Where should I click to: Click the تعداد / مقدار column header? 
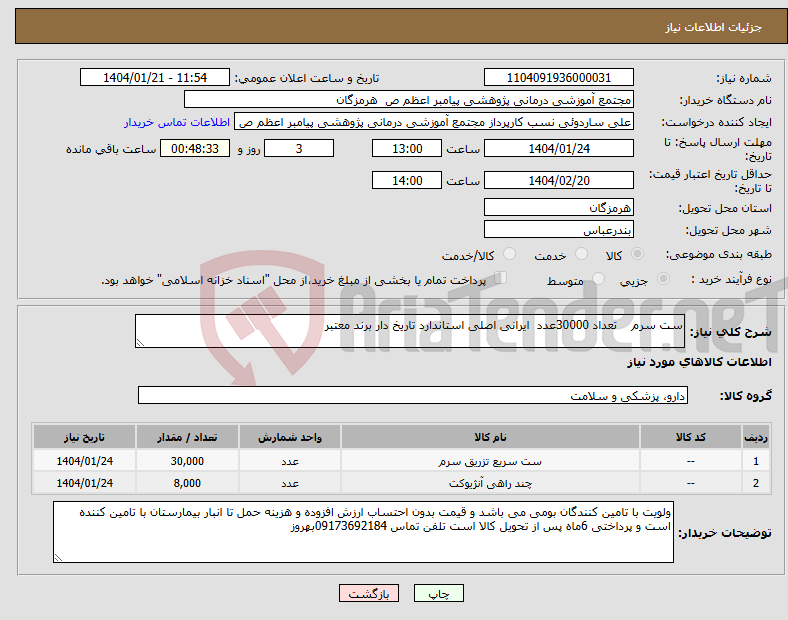tap(187, 437)
